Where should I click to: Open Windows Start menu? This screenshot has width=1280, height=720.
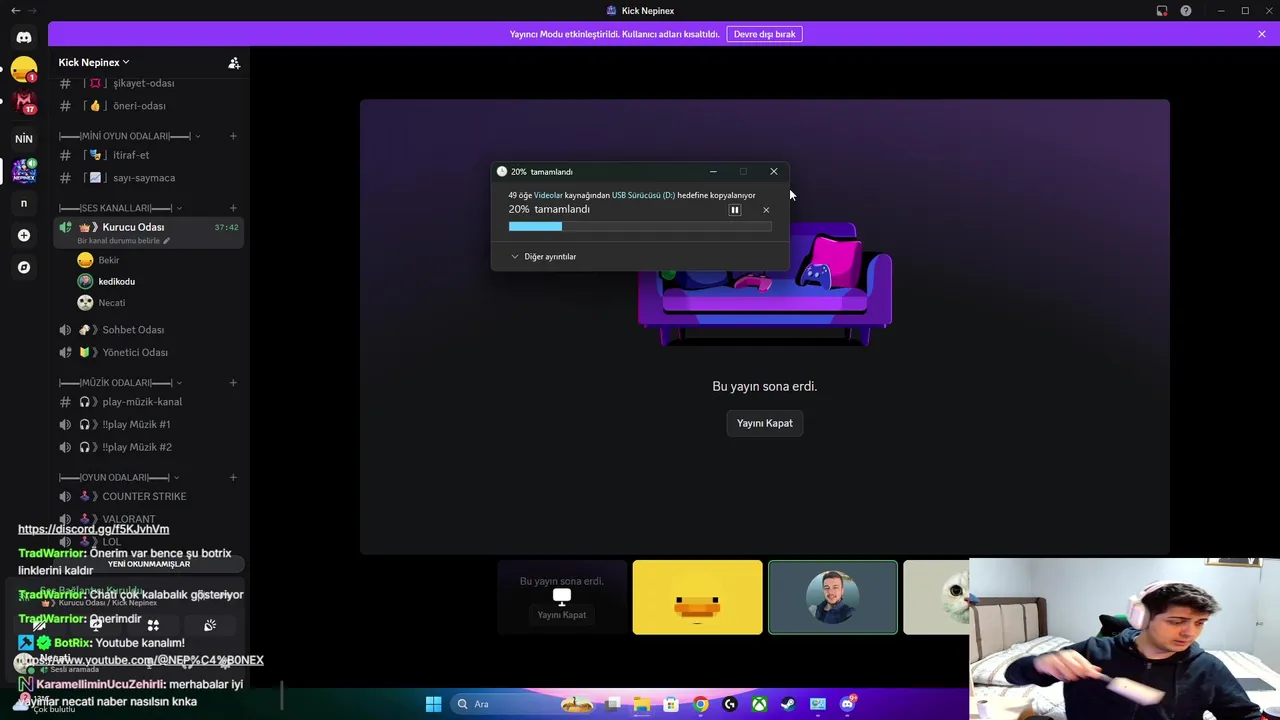[x=433, y=704]
